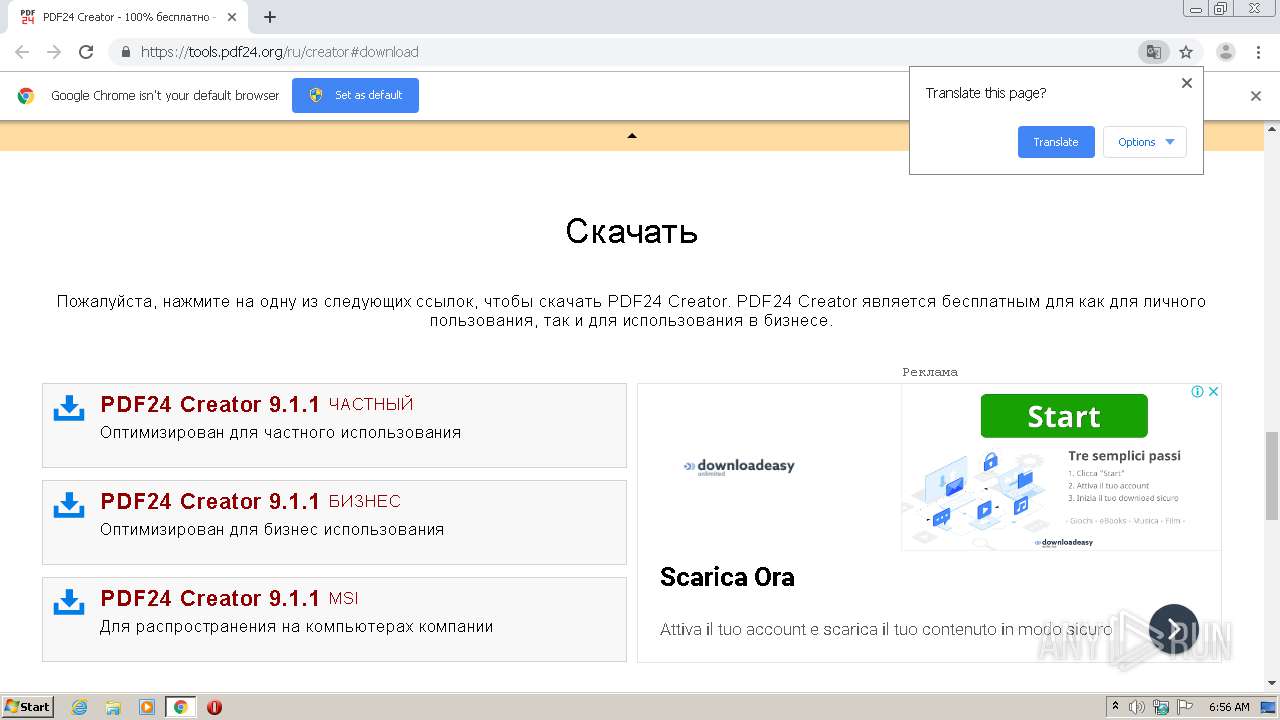Reload the page with refresh icon
Viewport: 1280px width, 720px height.
(x=86, y=52)
